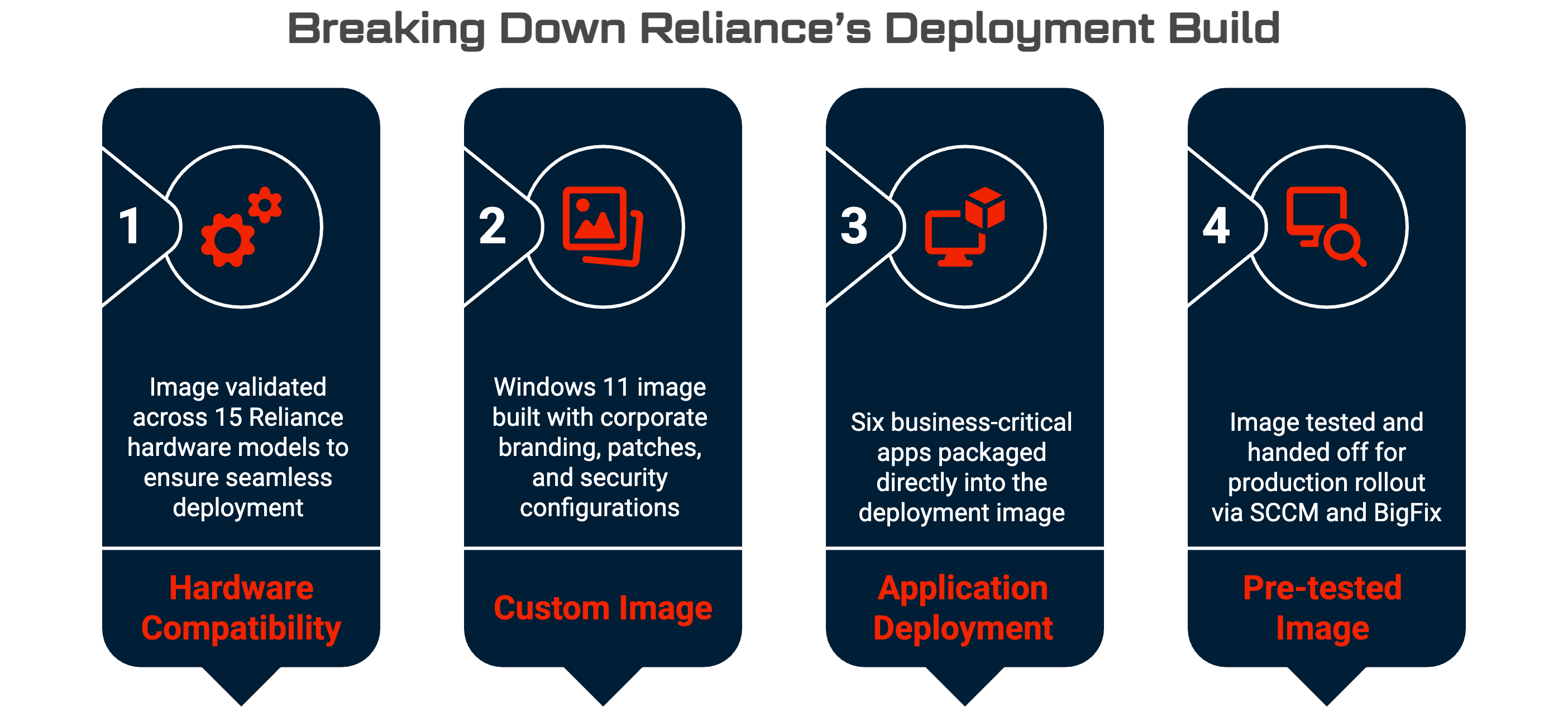Click the number 2 on the second card
The image size is (1568, 721).
coord(492,227)
